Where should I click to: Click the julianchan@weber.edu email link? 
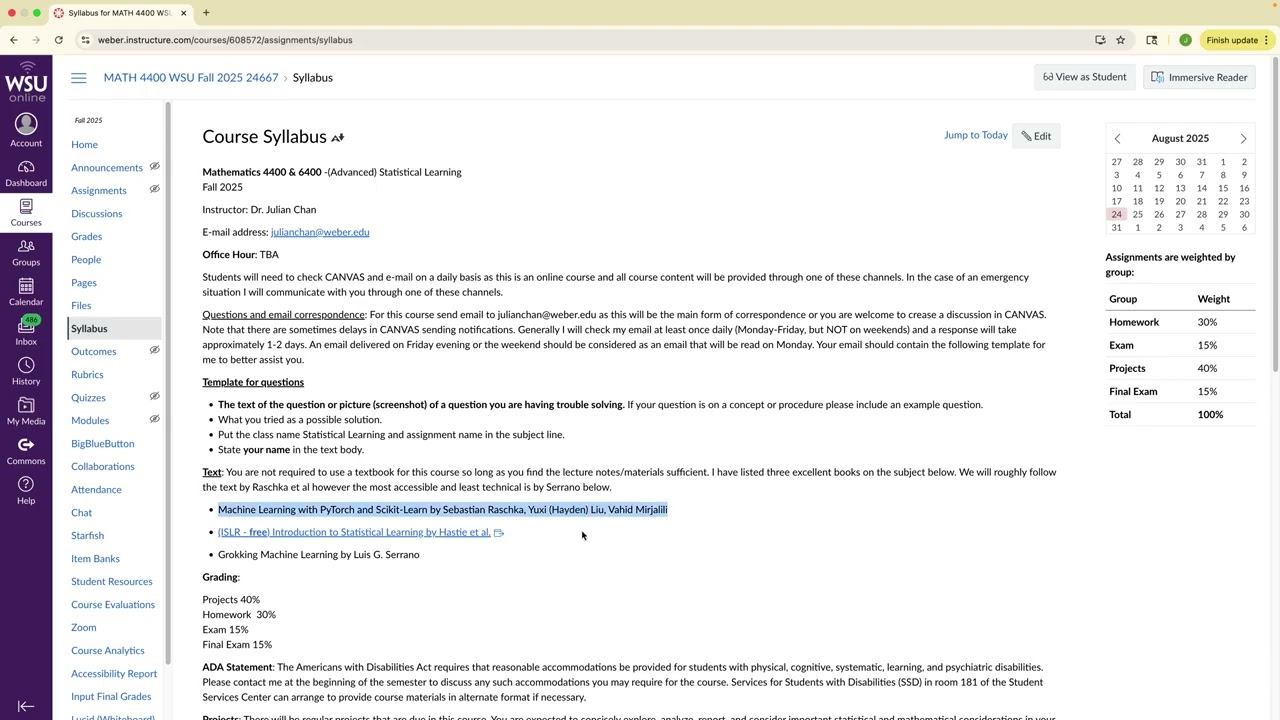click(320, 232)
